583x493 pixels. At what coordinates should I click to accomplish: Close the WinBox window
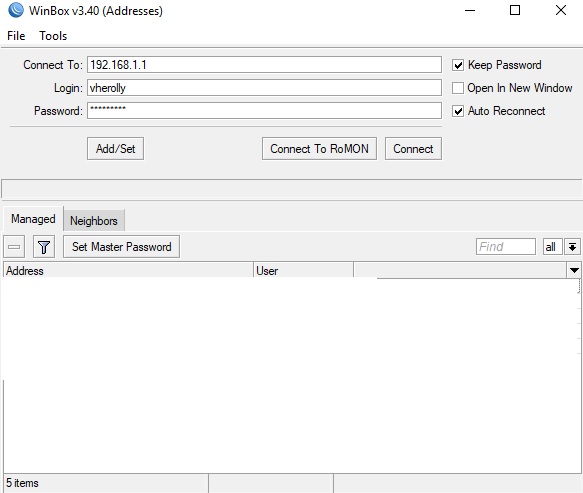[x=561, y=10]
